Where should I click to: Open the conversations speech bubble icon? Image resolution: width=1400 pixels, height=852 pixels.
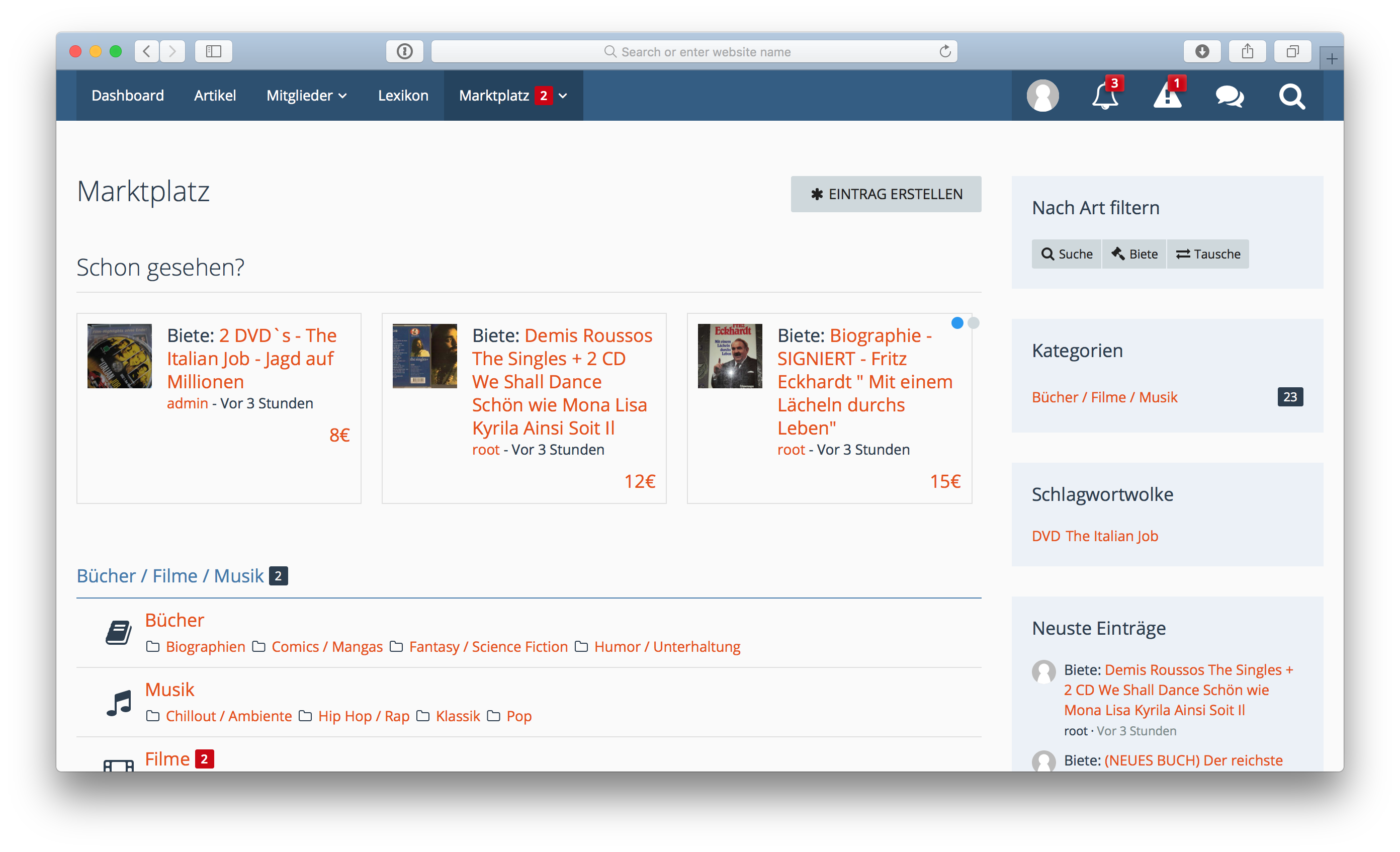click(x=1230, y=96)
